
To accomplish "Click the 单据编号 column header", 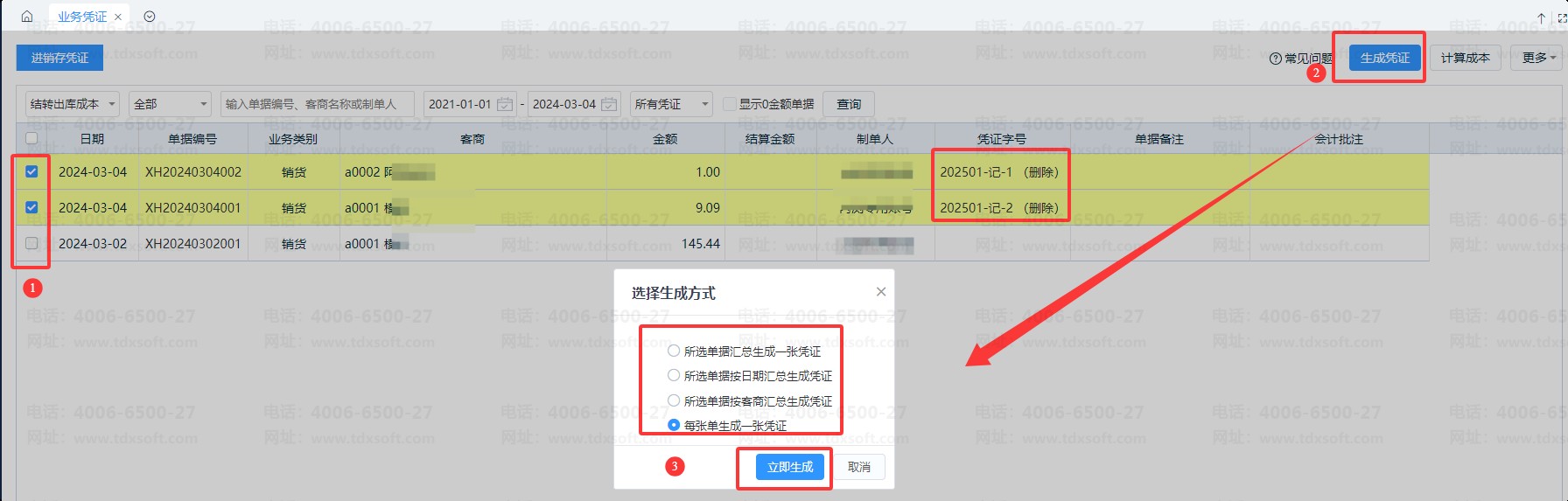I will tap(192, 139).
